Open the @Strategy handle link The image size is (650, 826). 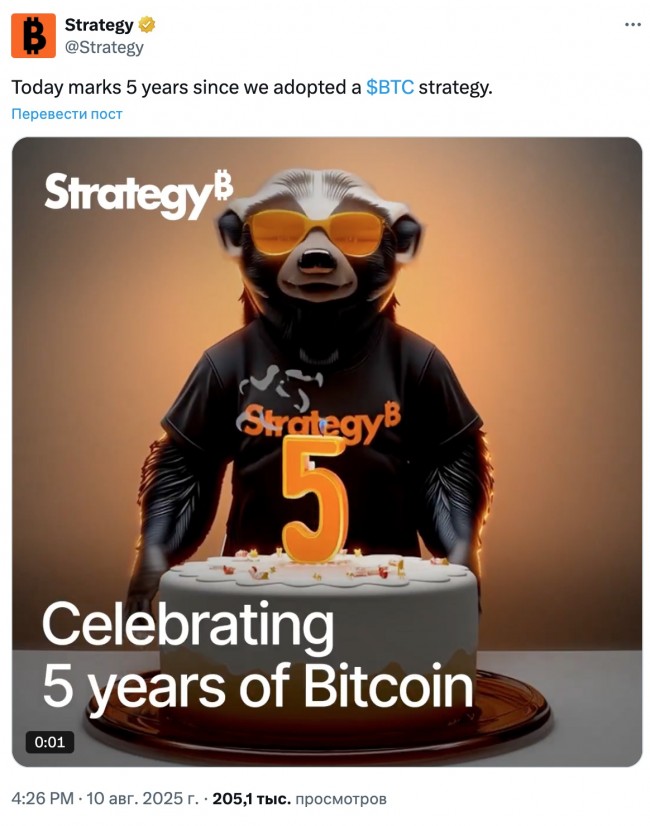[x=104, y=47]
